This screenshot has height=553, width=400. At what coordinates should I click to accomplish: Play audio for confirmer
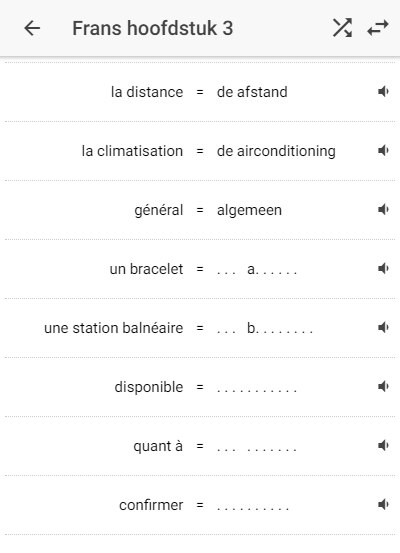[383, 504]
